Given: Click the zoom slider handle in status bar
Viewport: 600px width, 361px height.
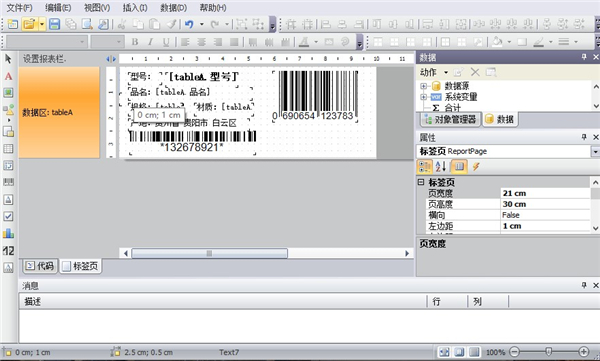Looking at the screenshot, I should point(549,351).
